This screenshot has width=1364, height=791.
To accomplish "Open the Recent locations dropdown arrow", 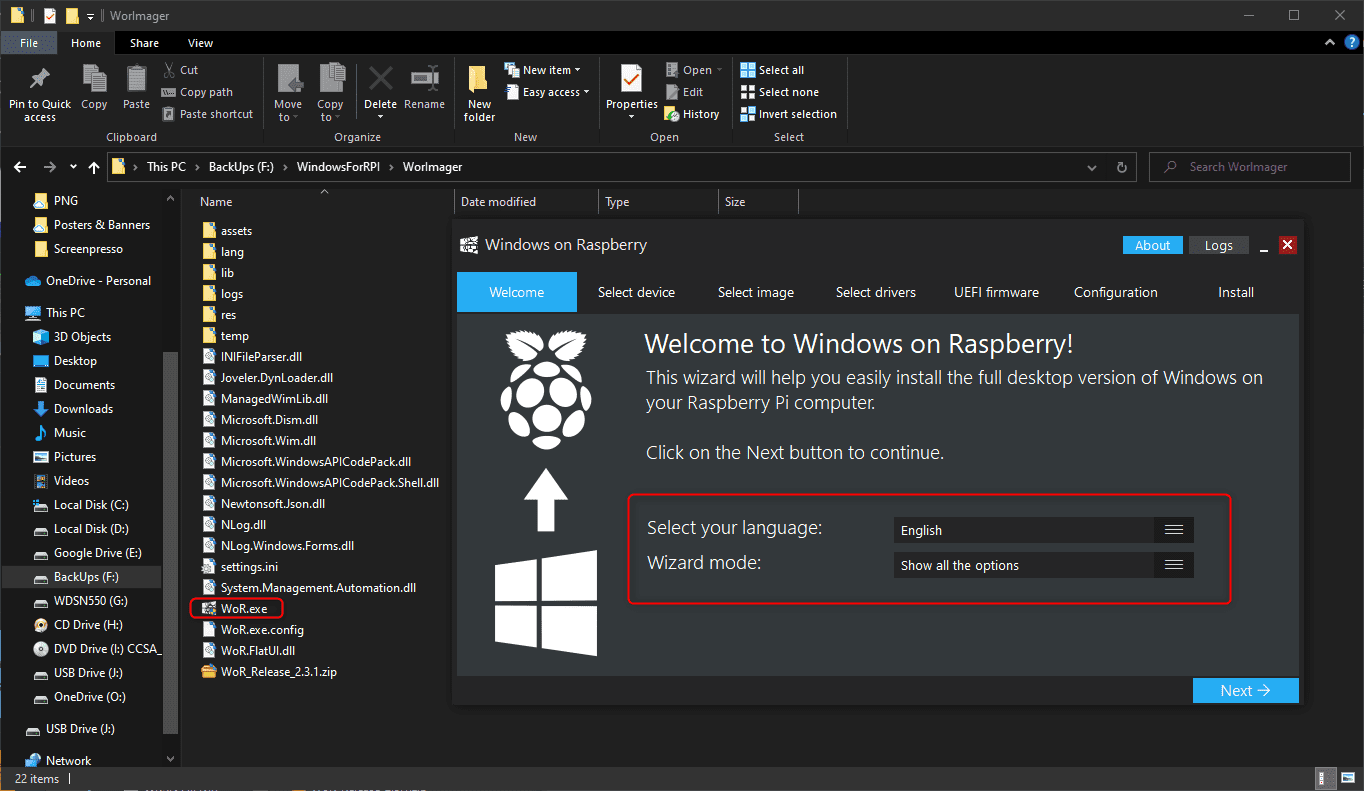I will (x=74, y=167).
